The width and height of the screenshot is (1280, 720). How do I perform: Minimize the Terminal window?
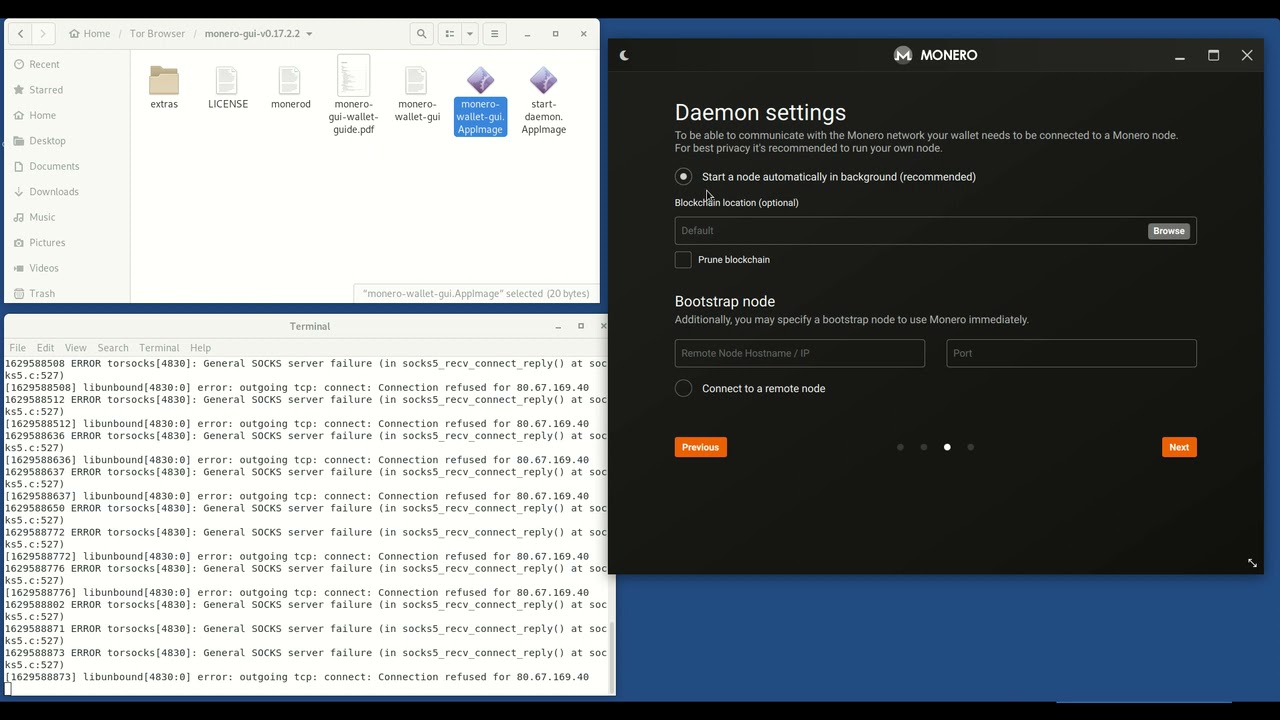(x=558, y=326)
